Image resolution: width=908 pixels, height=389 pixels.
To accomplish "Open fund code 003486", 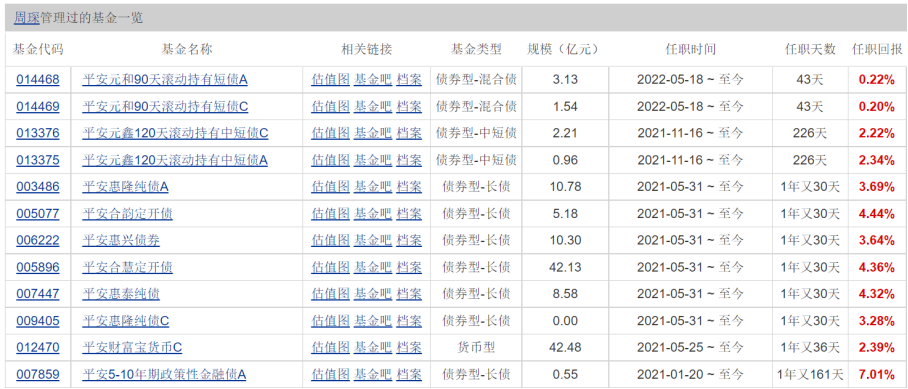I will pyautogui.click(x=38, y=187).
